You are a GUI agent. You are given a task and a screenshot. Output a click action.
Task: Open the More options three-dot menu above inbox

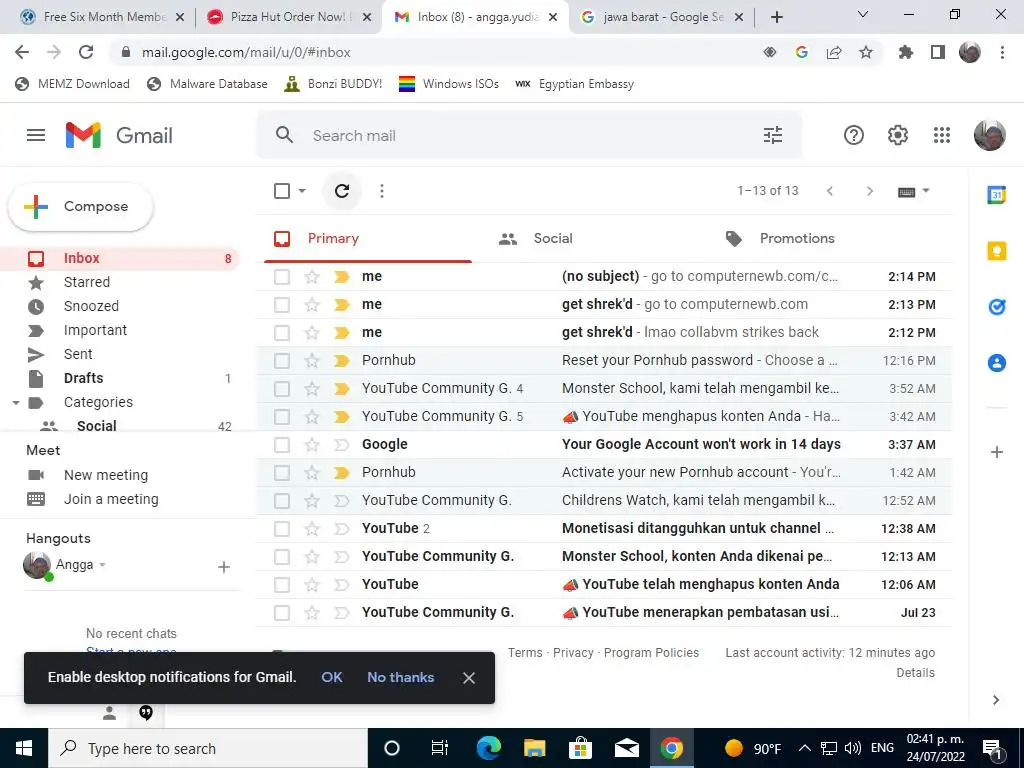click(382, 191)
